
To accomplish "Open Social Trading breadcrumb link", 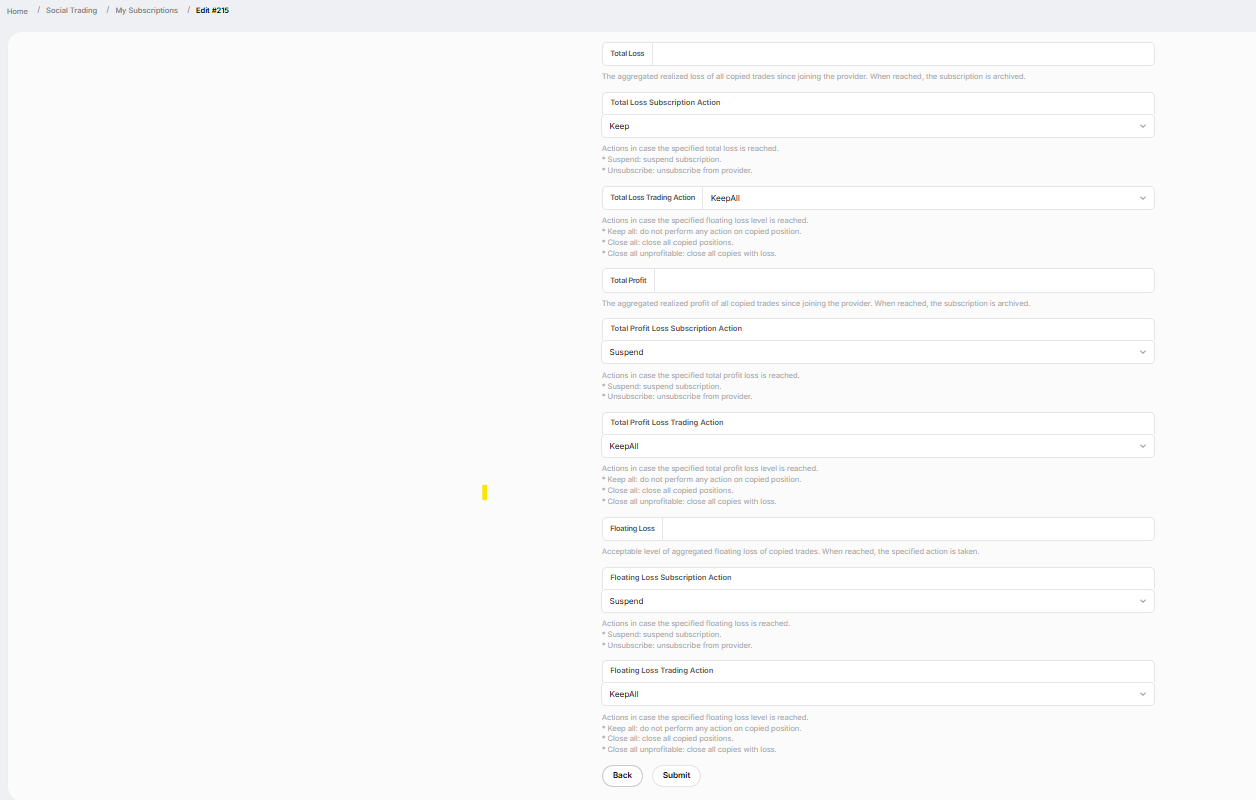I will (x=71, y=11).
